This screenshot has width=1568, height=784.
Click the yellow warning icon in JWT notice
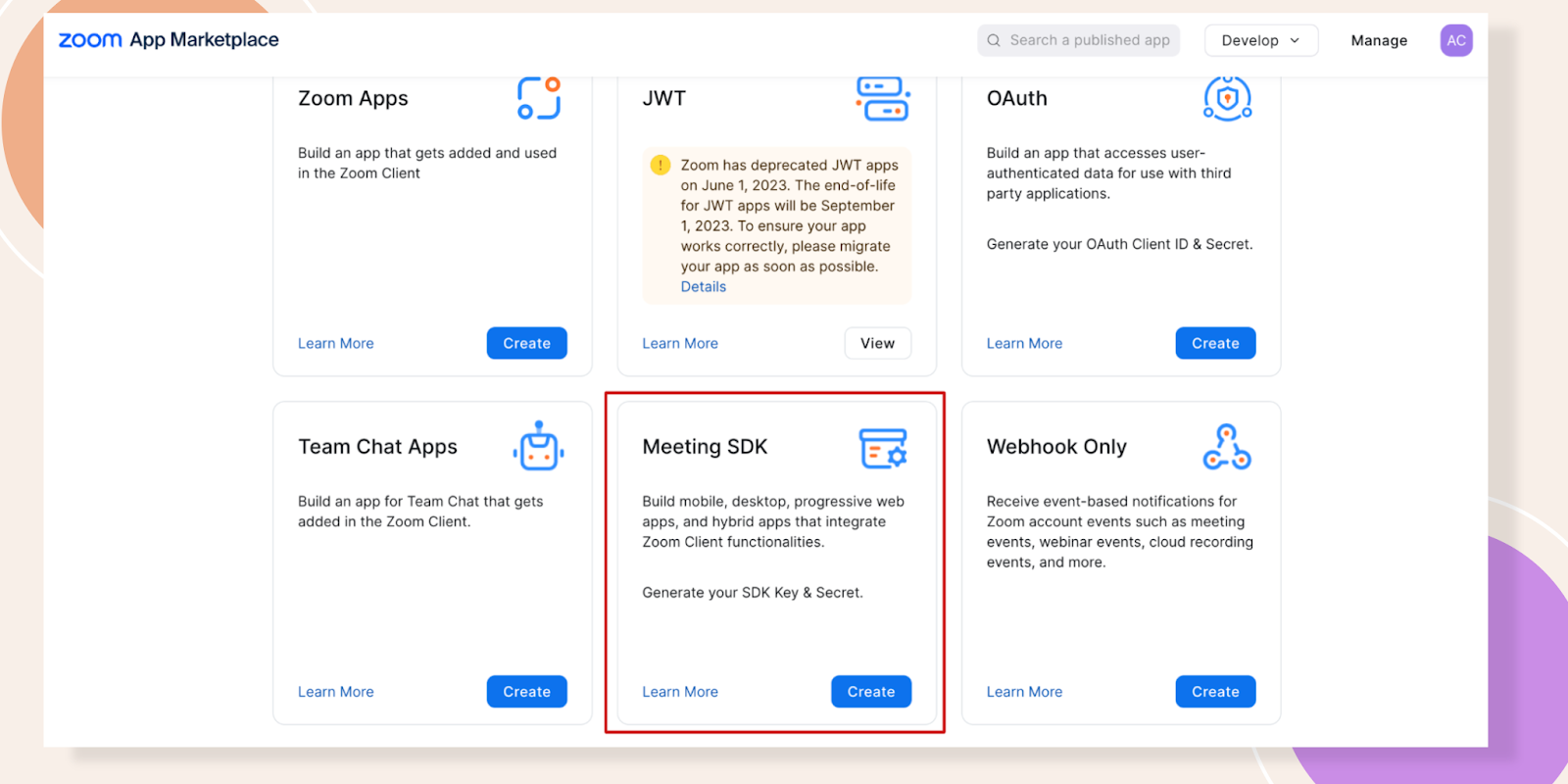(x=661, y=165)
